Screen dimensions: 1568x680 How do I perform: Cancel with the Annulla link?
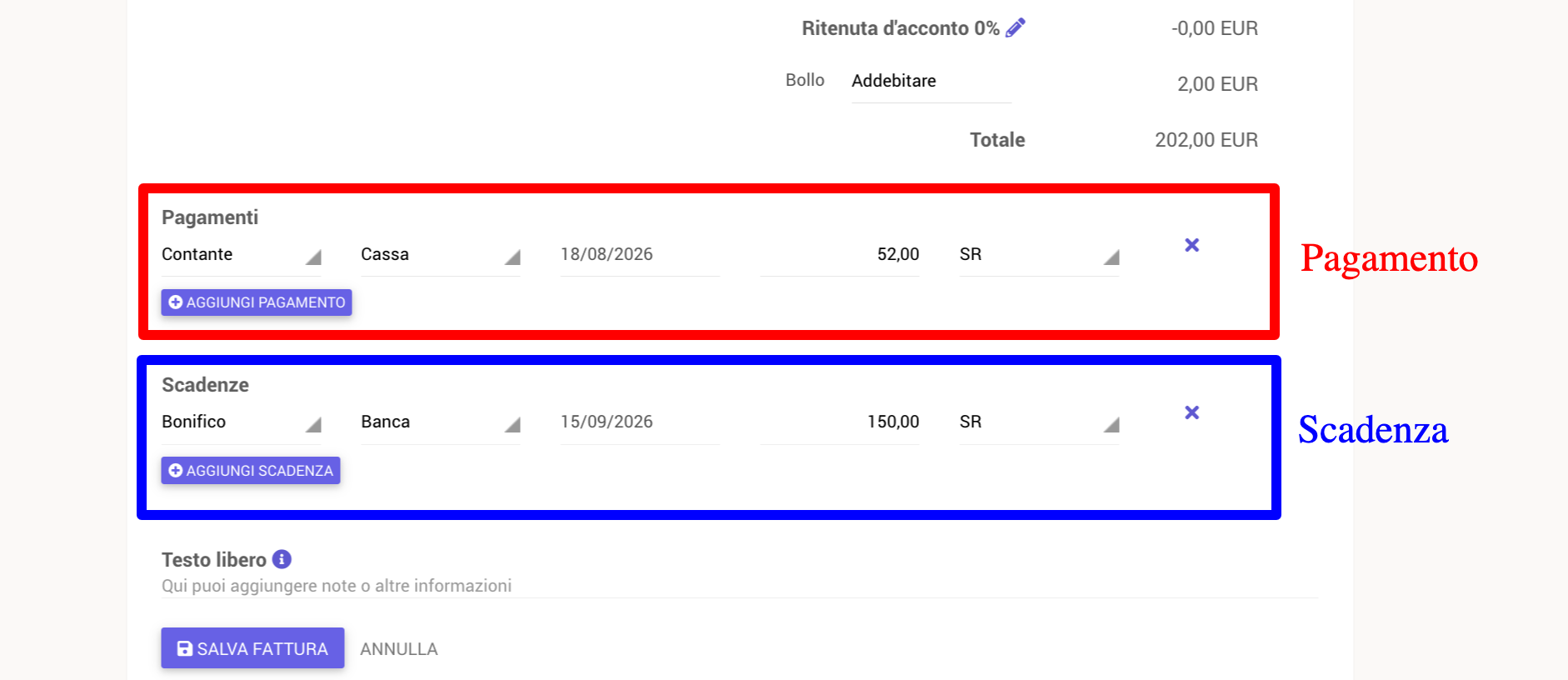coord(399,649)
